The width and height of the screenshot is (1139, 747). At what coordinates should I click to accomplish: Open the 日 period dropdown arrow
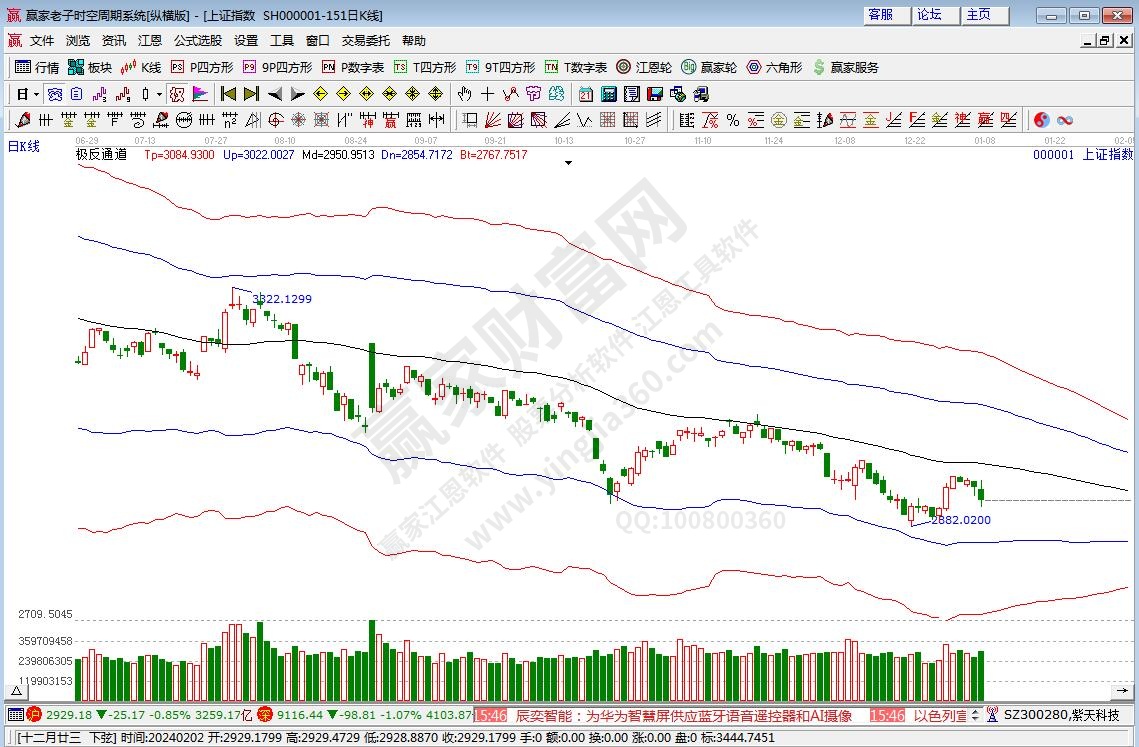tap(36, 94)
